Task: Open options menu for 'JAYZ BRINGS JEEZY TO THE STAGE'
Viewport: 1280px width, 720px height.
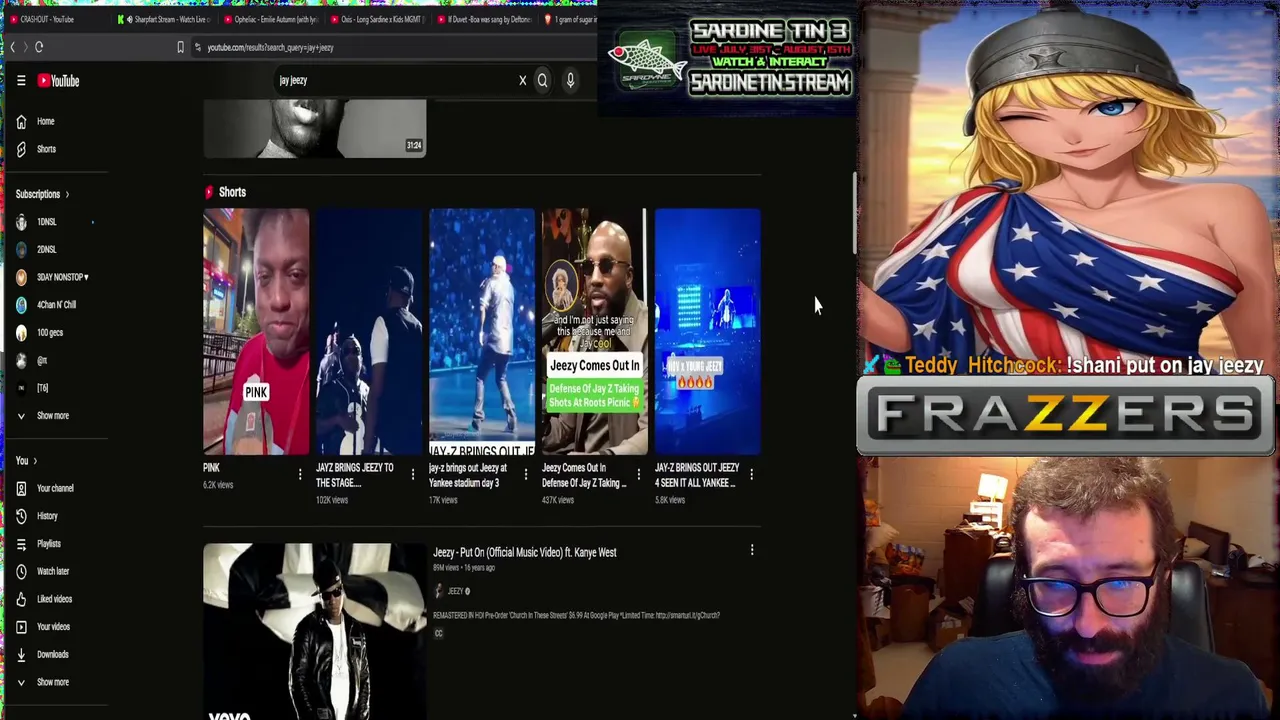Action: click(413, 474)
